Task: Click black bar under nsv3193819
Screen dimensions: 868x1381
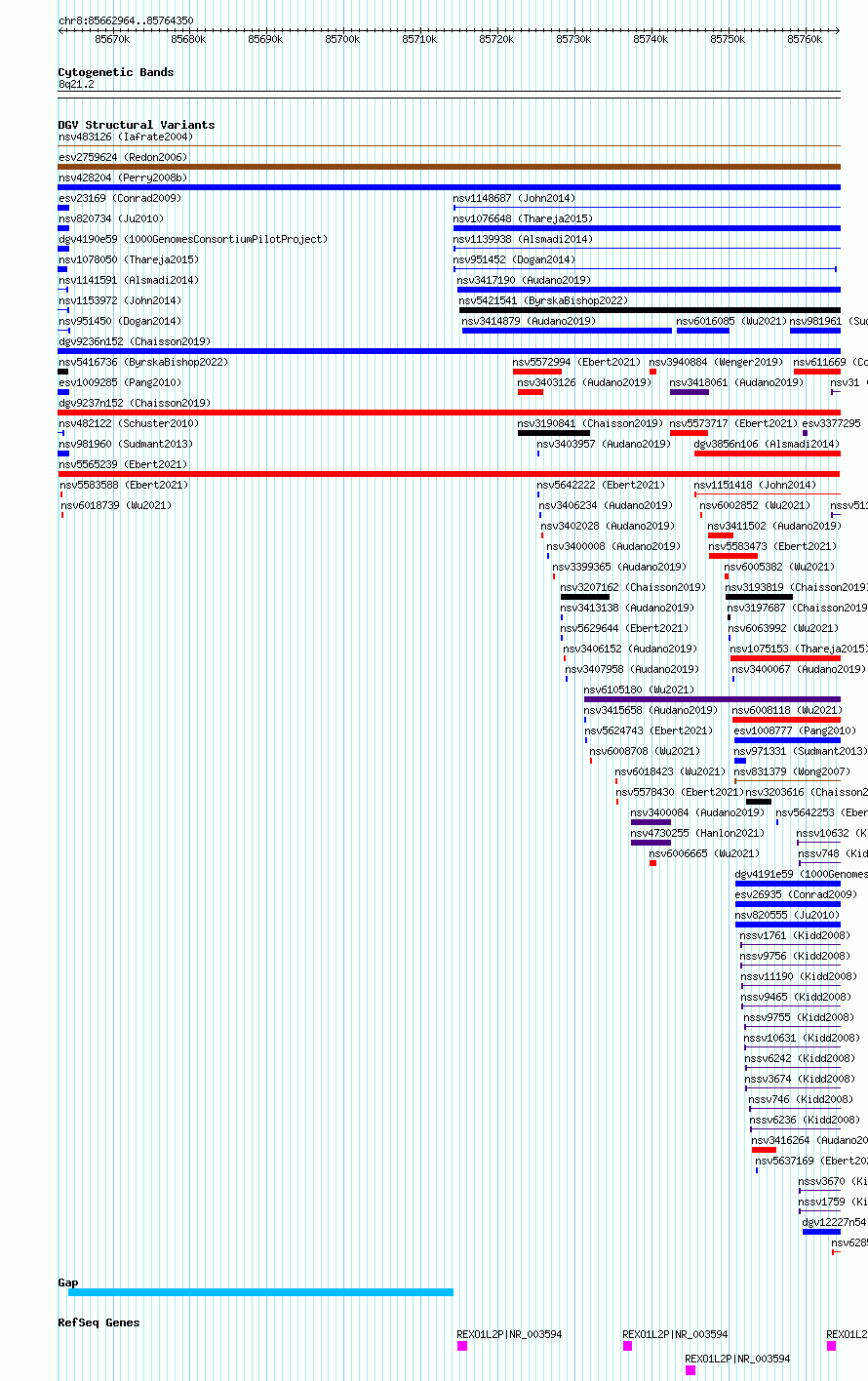Action: tap(759, 597)
